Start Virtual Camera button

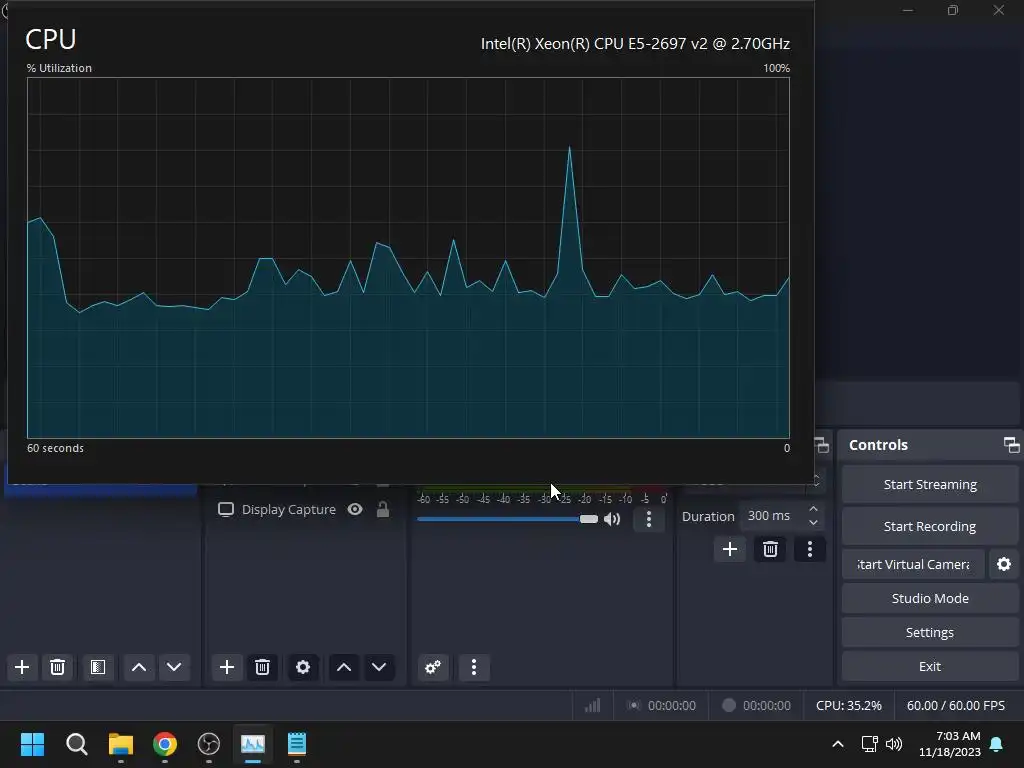click(914, 564)
